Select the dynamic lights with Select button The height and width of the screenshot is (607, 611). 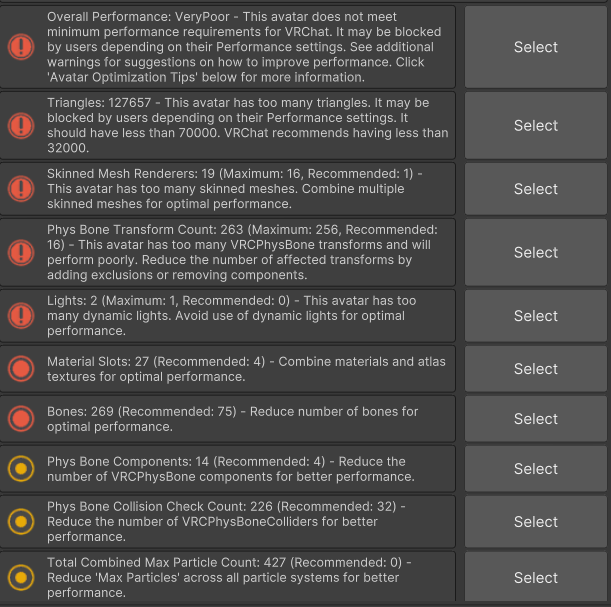[536, 316]
